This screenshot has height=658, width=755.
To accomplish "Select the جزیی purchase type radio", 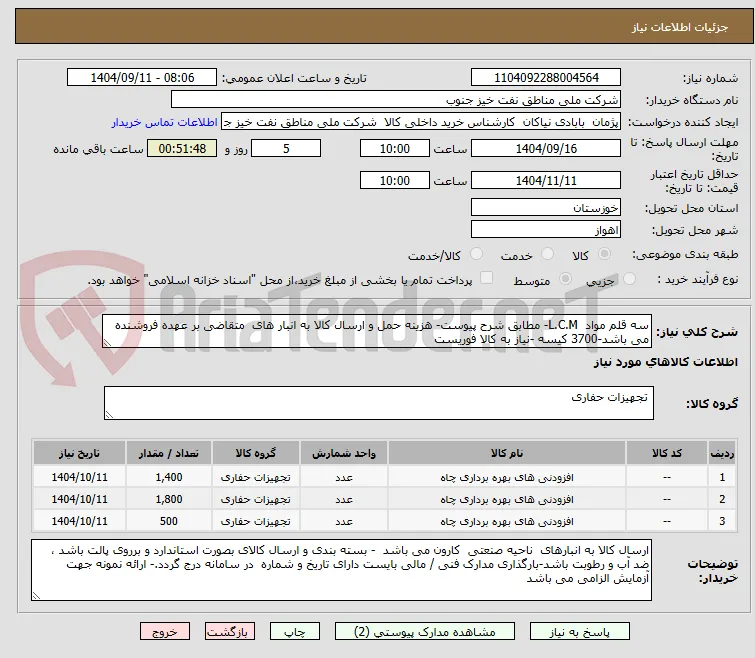I will pyautogui.click(x=629, y=279).
